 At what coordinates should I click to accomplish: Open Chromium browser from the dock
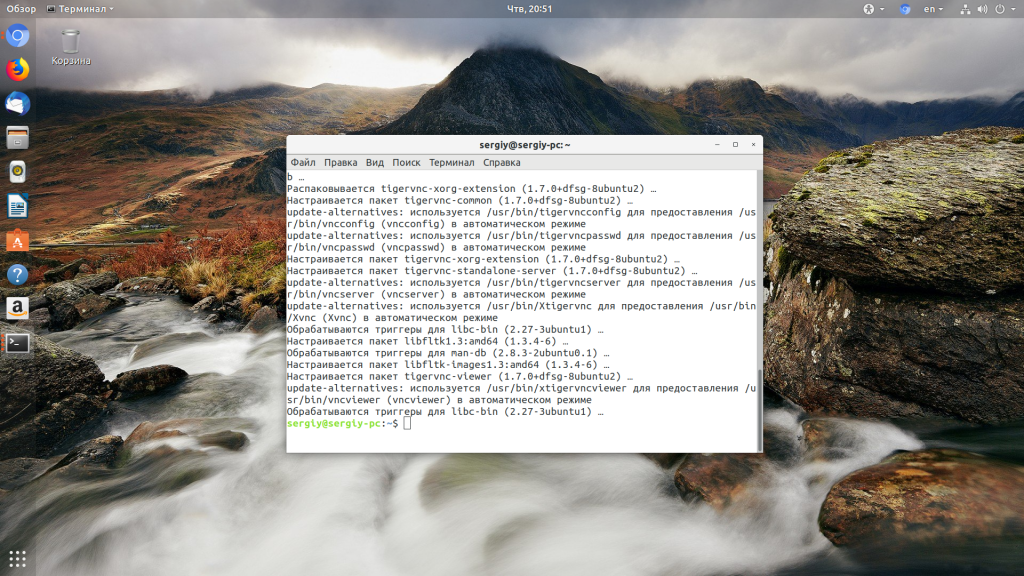click(17, 37)
